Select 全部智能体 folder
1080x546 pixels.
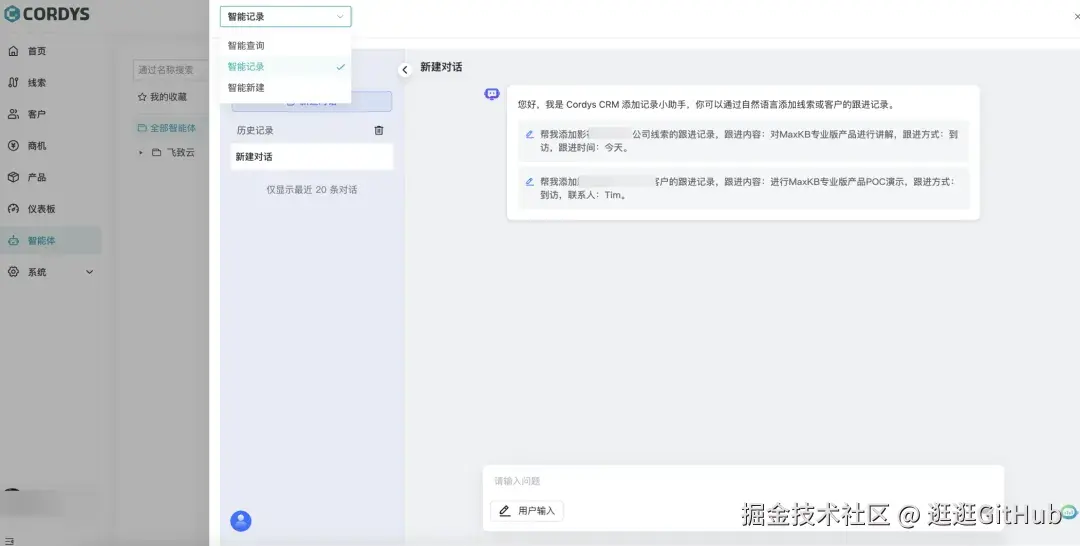click(x=167, y=128)
